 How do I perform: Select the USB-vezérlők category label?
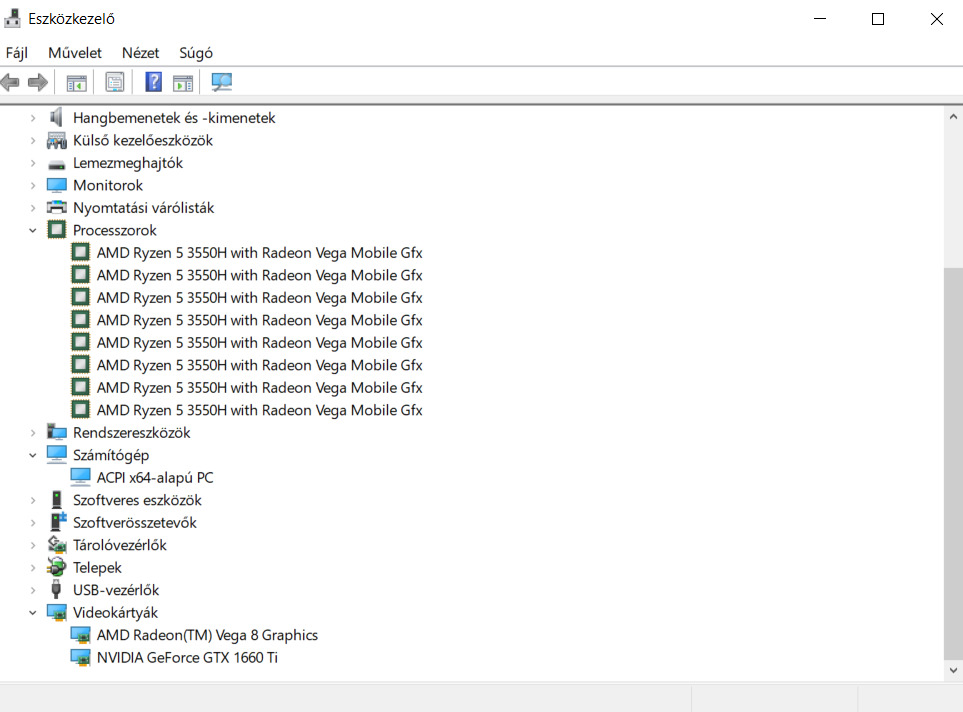pos(115,590)
